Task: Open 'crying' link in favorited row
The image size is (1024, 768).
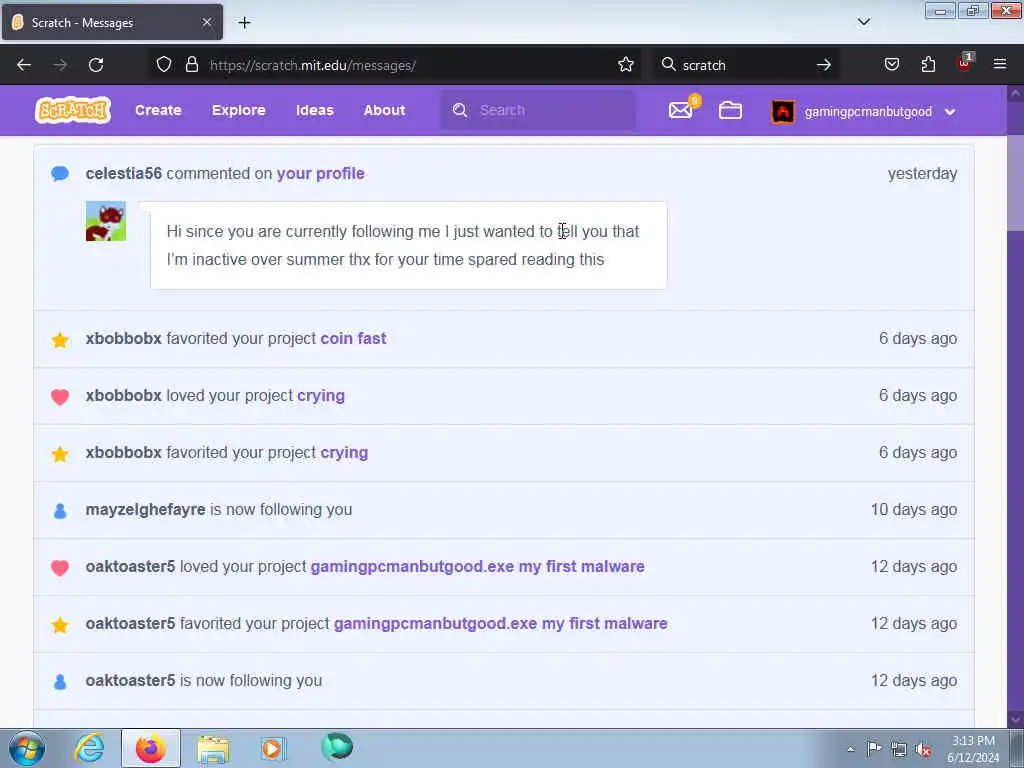Action: click(x=344, y=453)
